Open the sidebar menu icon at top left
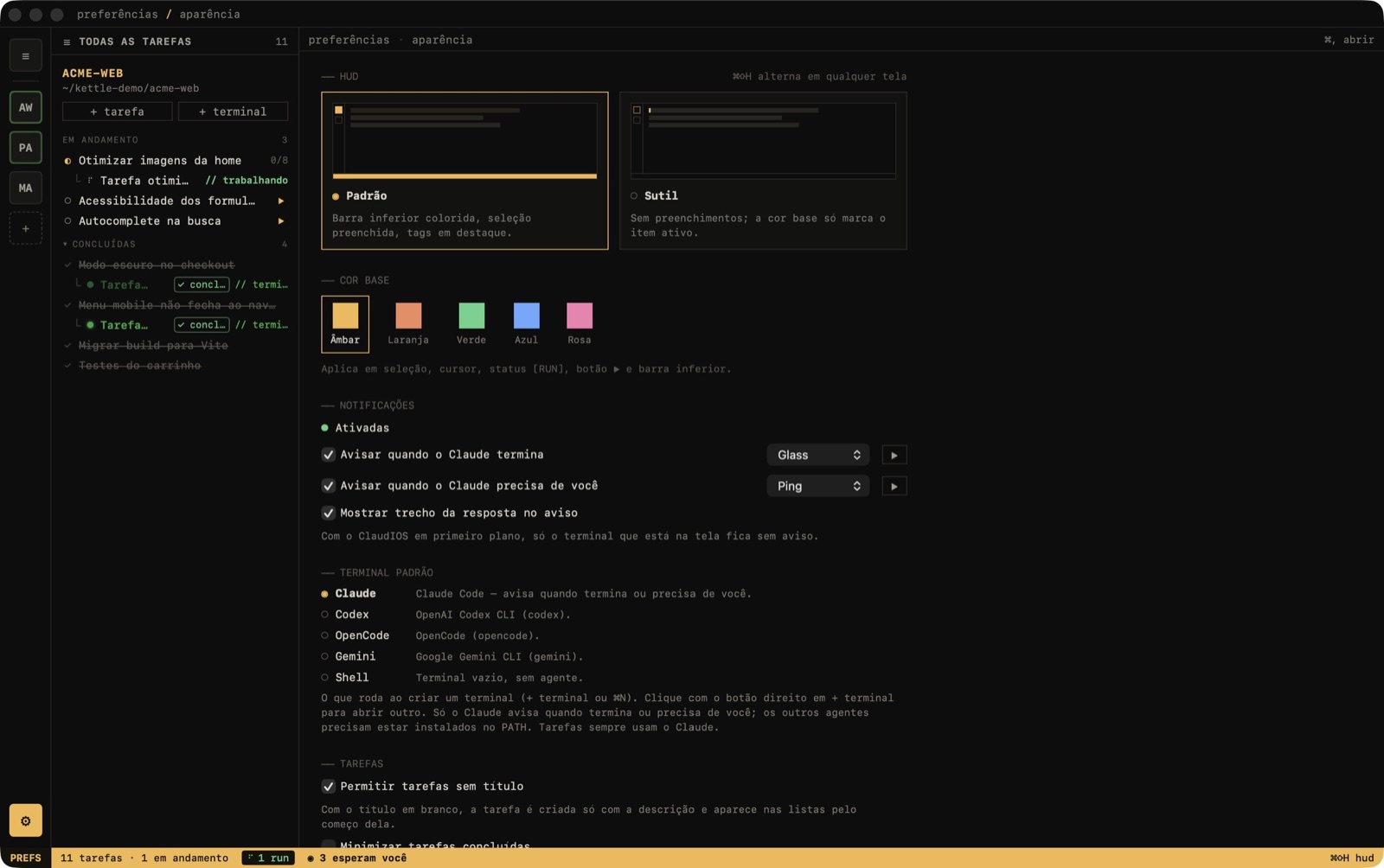The height and width of the screenshot is (868, 1384). (x=26, y=56)
